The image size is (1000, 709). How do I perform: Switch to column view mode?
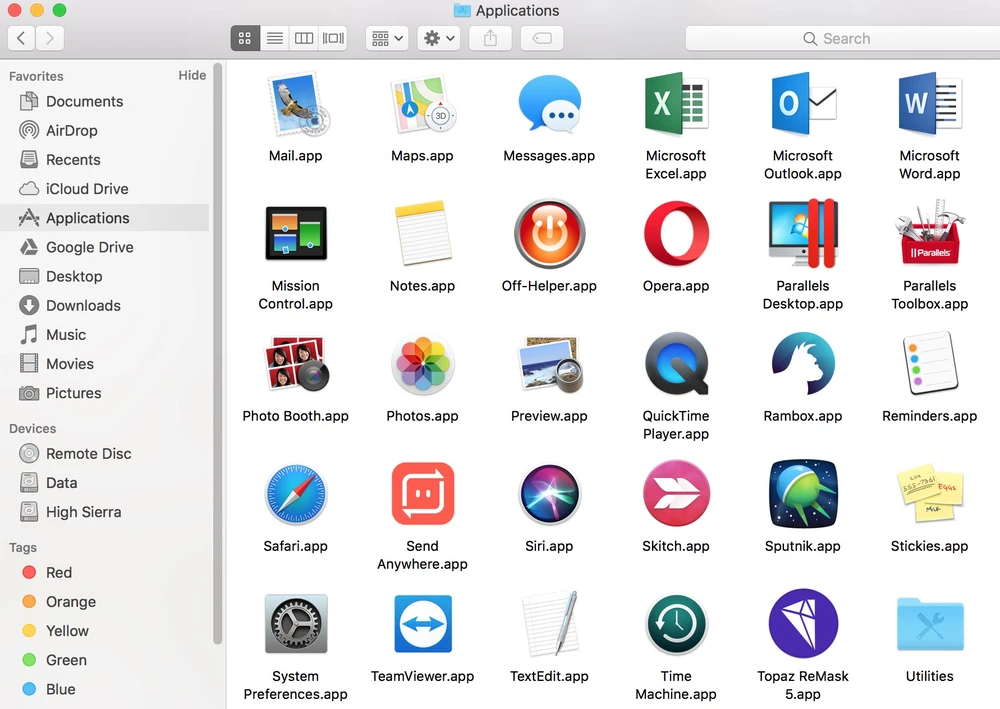coord(304,39)
